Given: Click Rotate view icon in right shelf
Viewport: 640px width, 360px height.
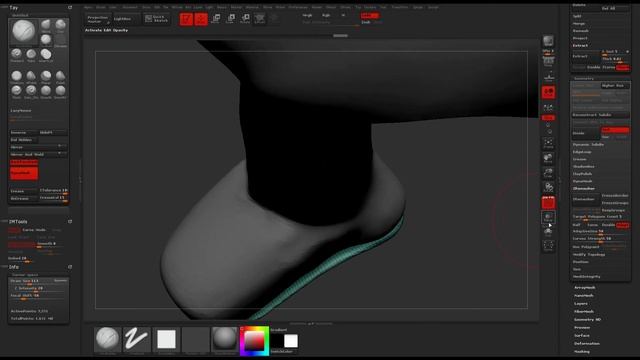Looking at the screenshot, I should (548, 187).
